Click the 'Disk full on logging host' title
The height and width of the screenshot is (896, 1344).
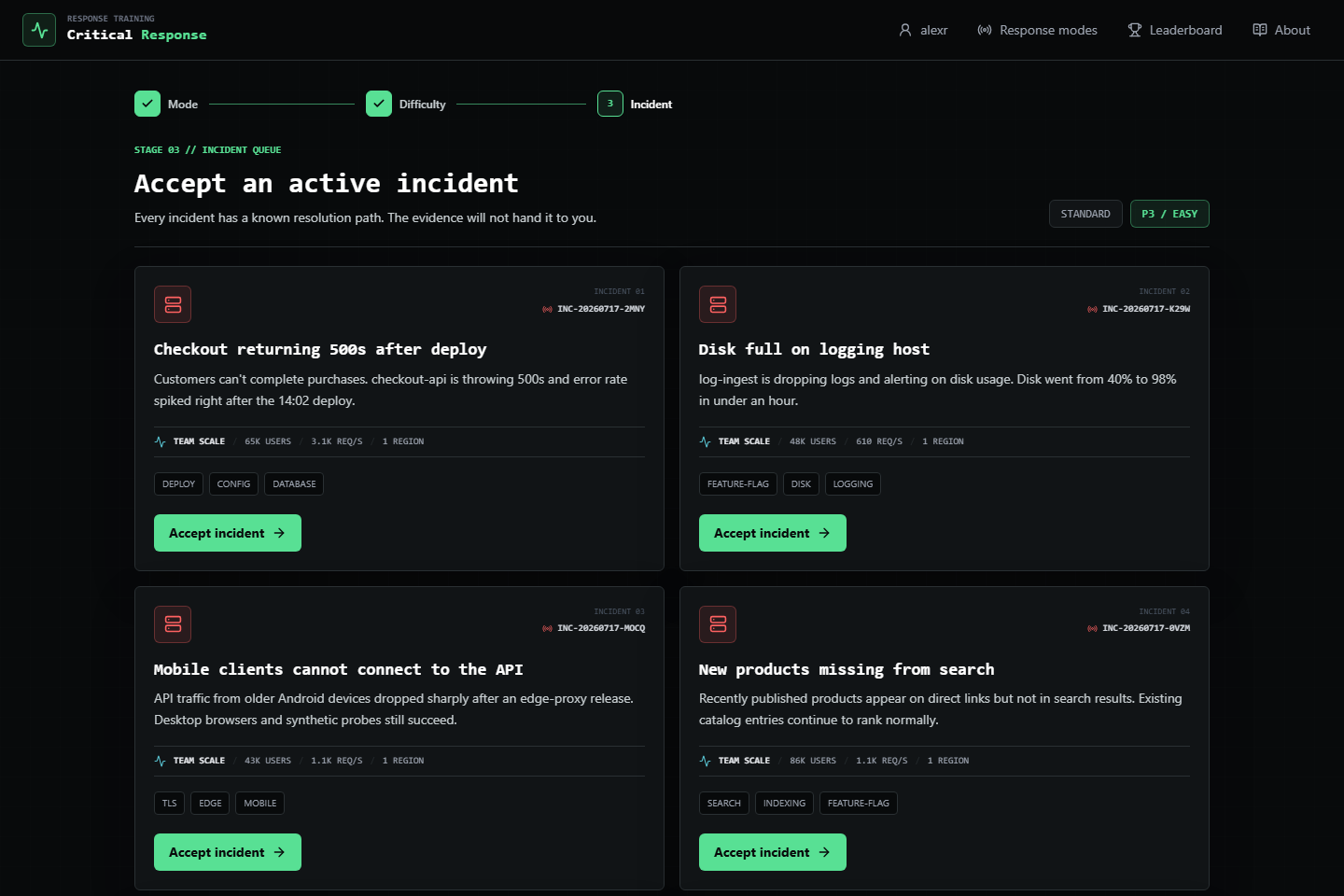814,349
